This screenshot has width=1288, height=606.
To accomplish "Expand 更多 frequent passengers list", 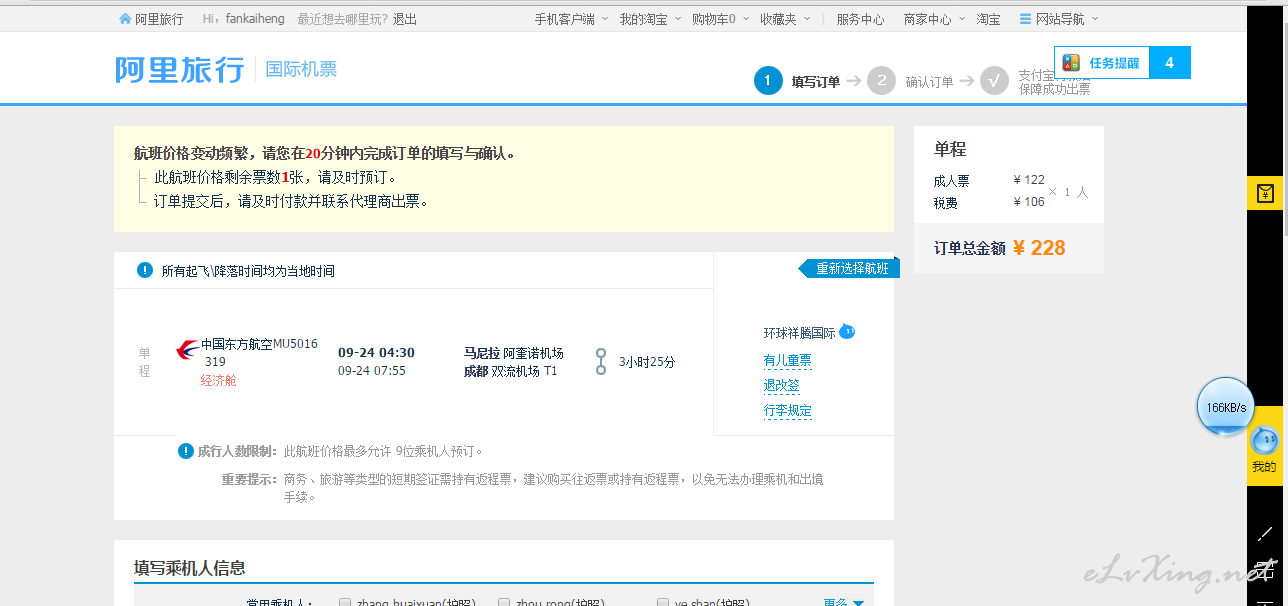I will [843, 603].
